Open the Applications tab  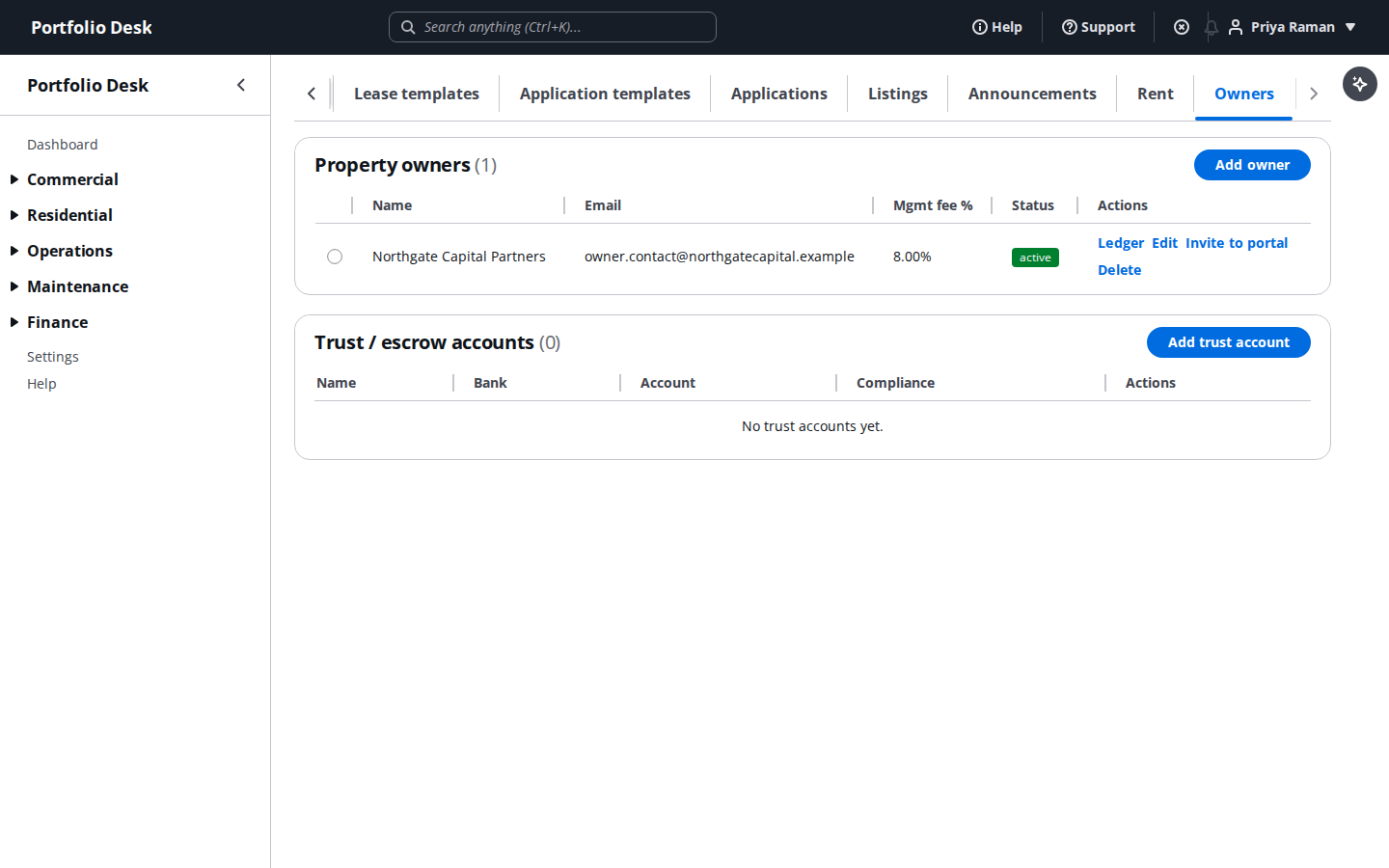pos(779,94)
